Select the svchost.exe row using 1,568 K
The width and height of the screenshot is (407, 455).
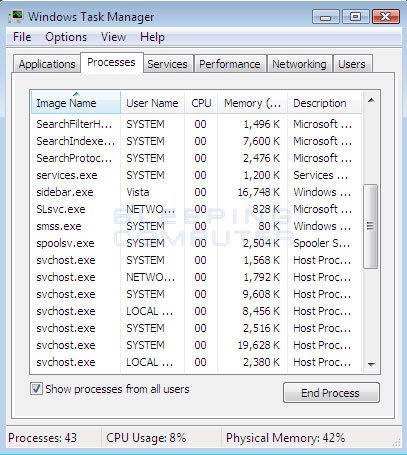[196, 260]
